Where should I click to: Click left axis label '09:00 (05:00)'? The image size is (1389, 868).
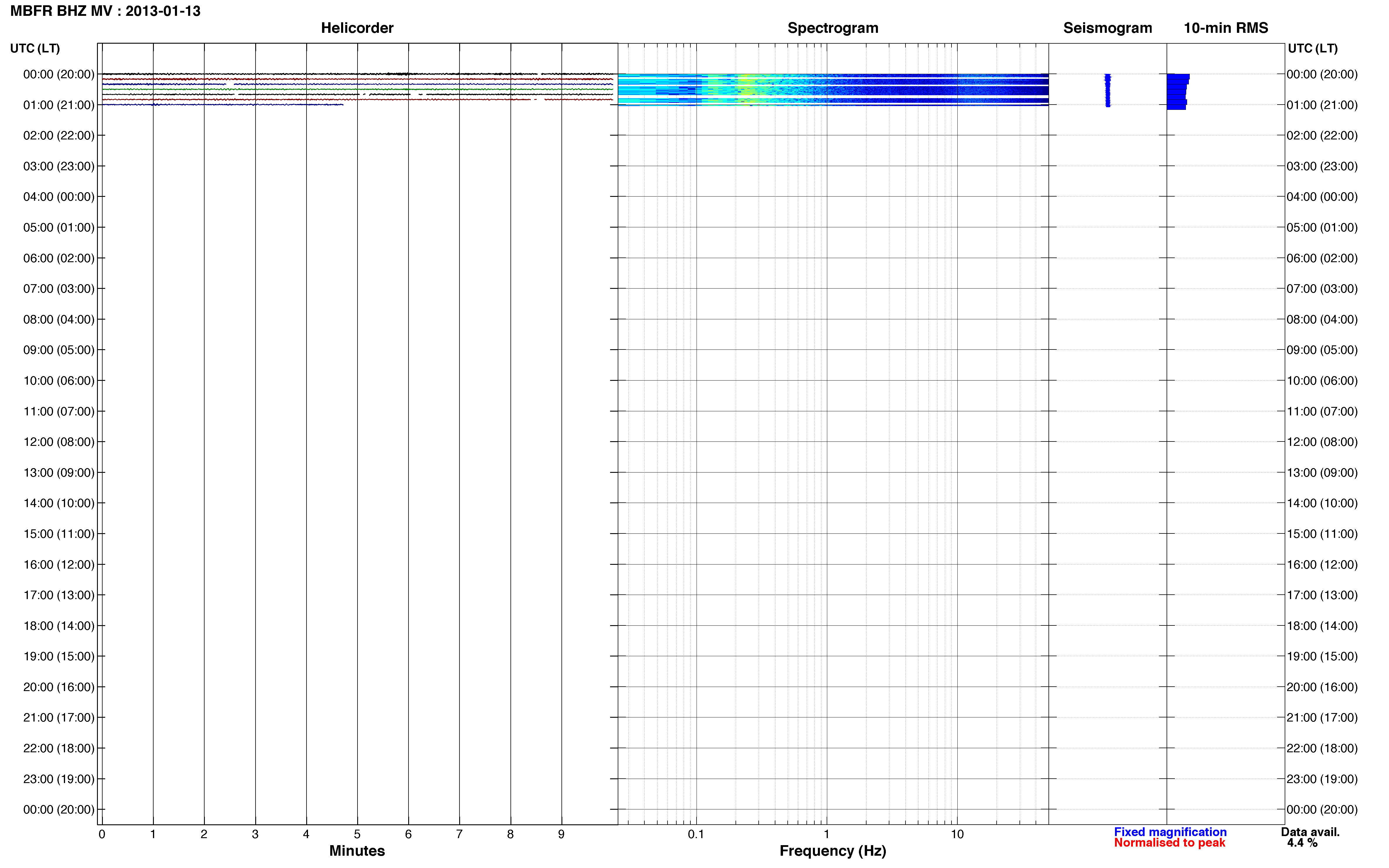[59, 350]
